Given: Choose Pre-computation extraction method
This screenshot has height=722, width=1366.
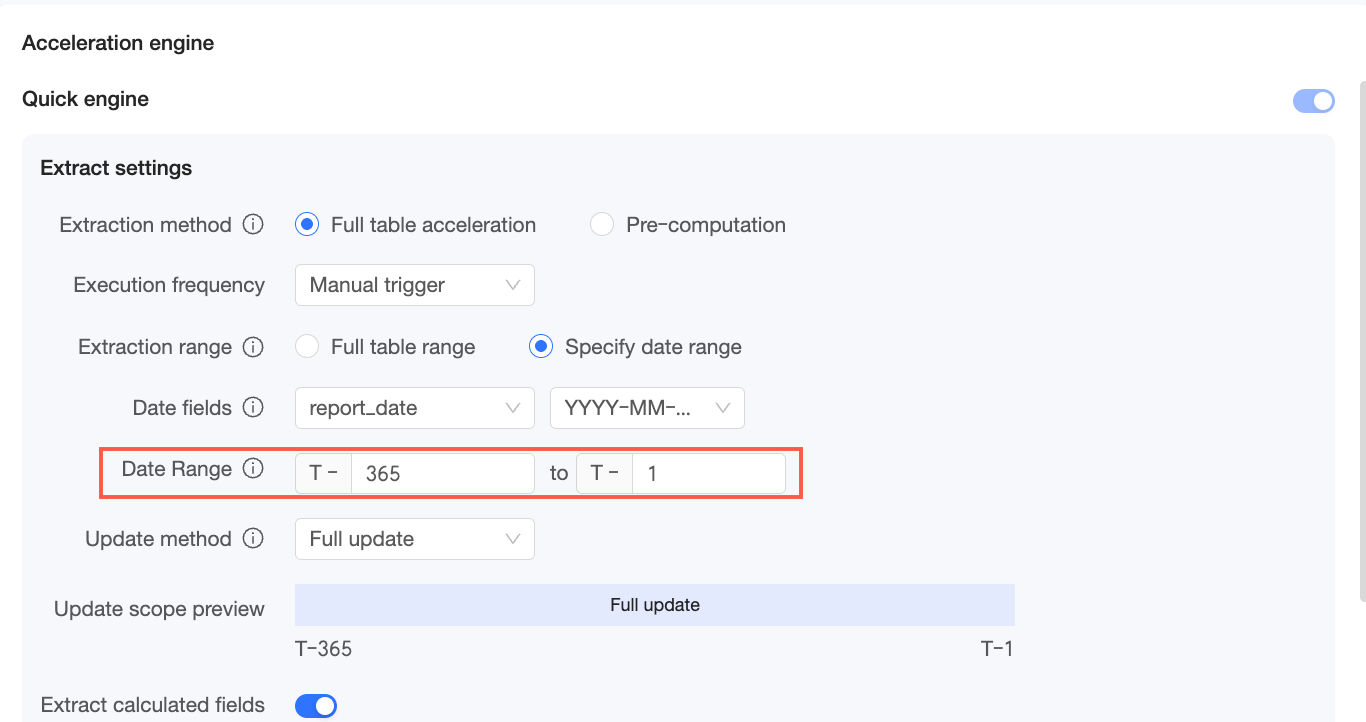Looking at the screenshot, I should tap(602, 225).
